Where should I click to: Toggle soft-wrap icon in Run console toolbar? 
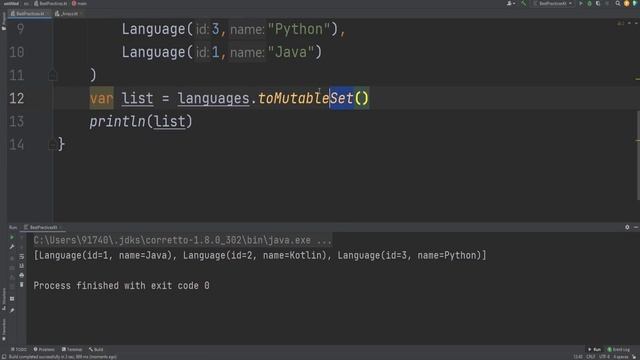[22, 256]
